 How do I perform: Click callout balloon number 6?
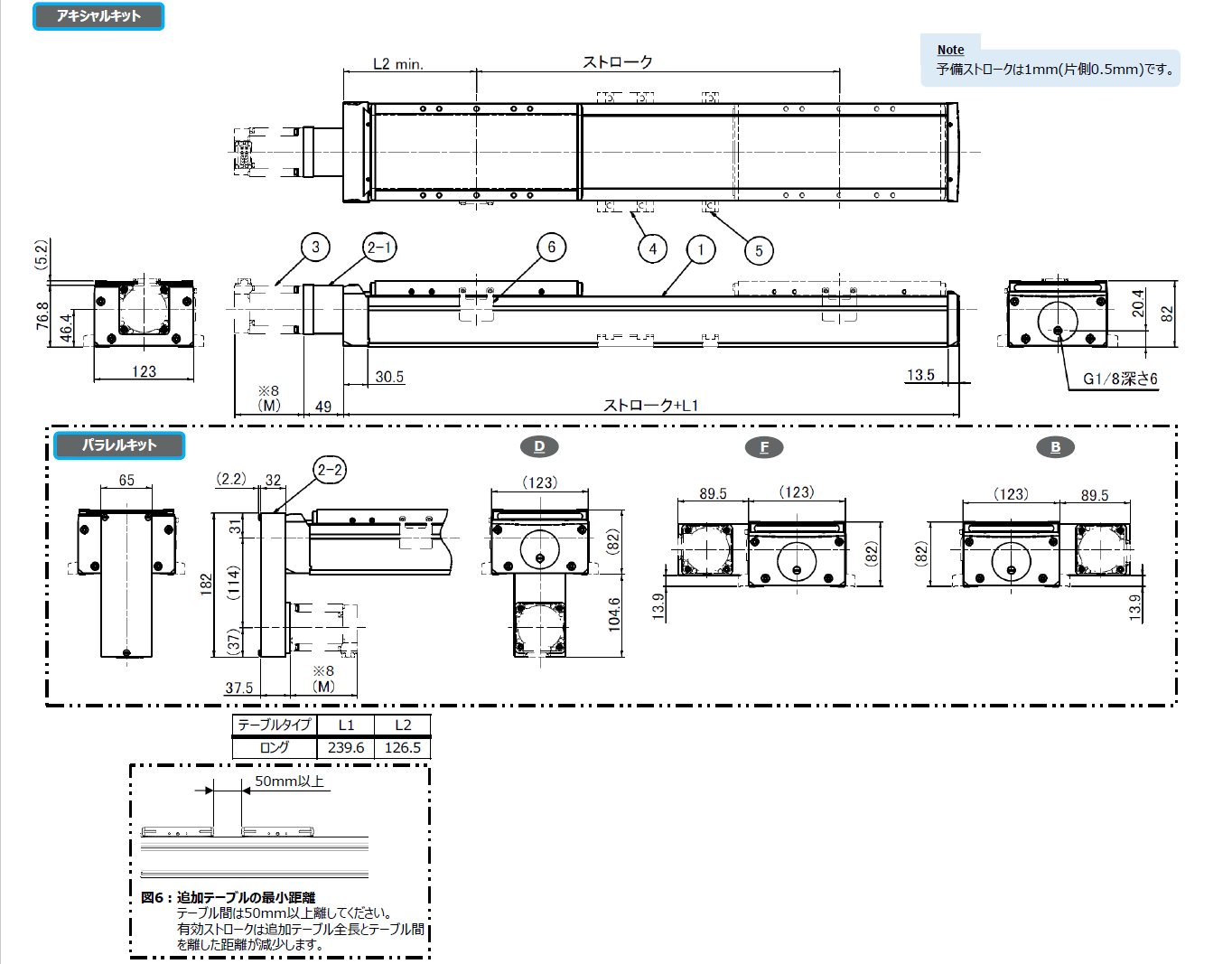point(551,248)
